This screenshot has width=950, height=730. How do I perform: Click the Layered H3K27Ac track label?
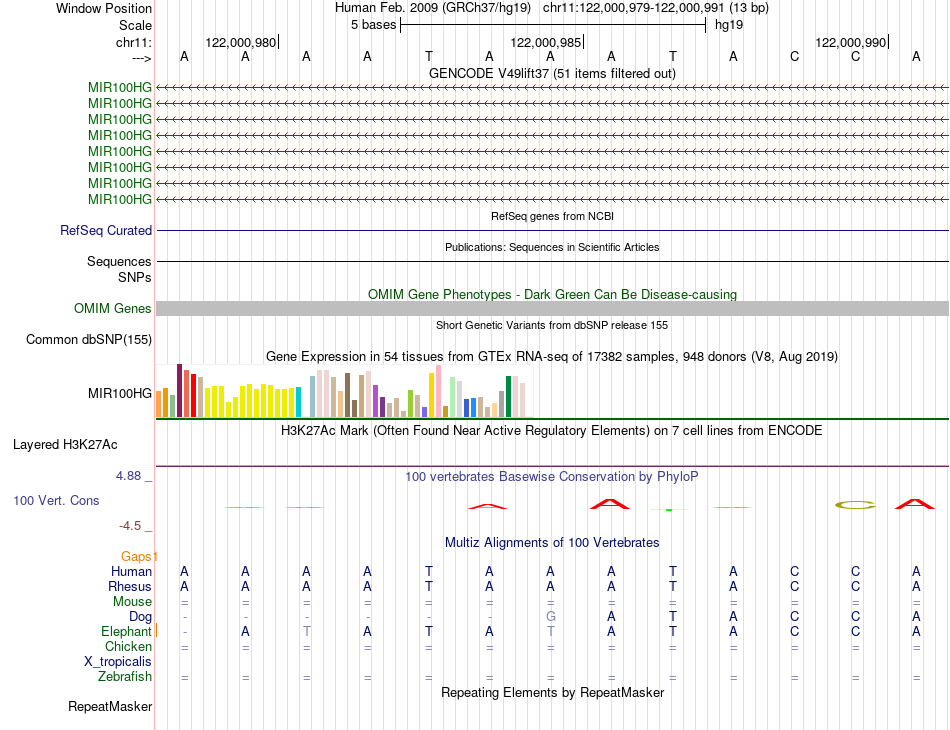(x=65, y=445)
